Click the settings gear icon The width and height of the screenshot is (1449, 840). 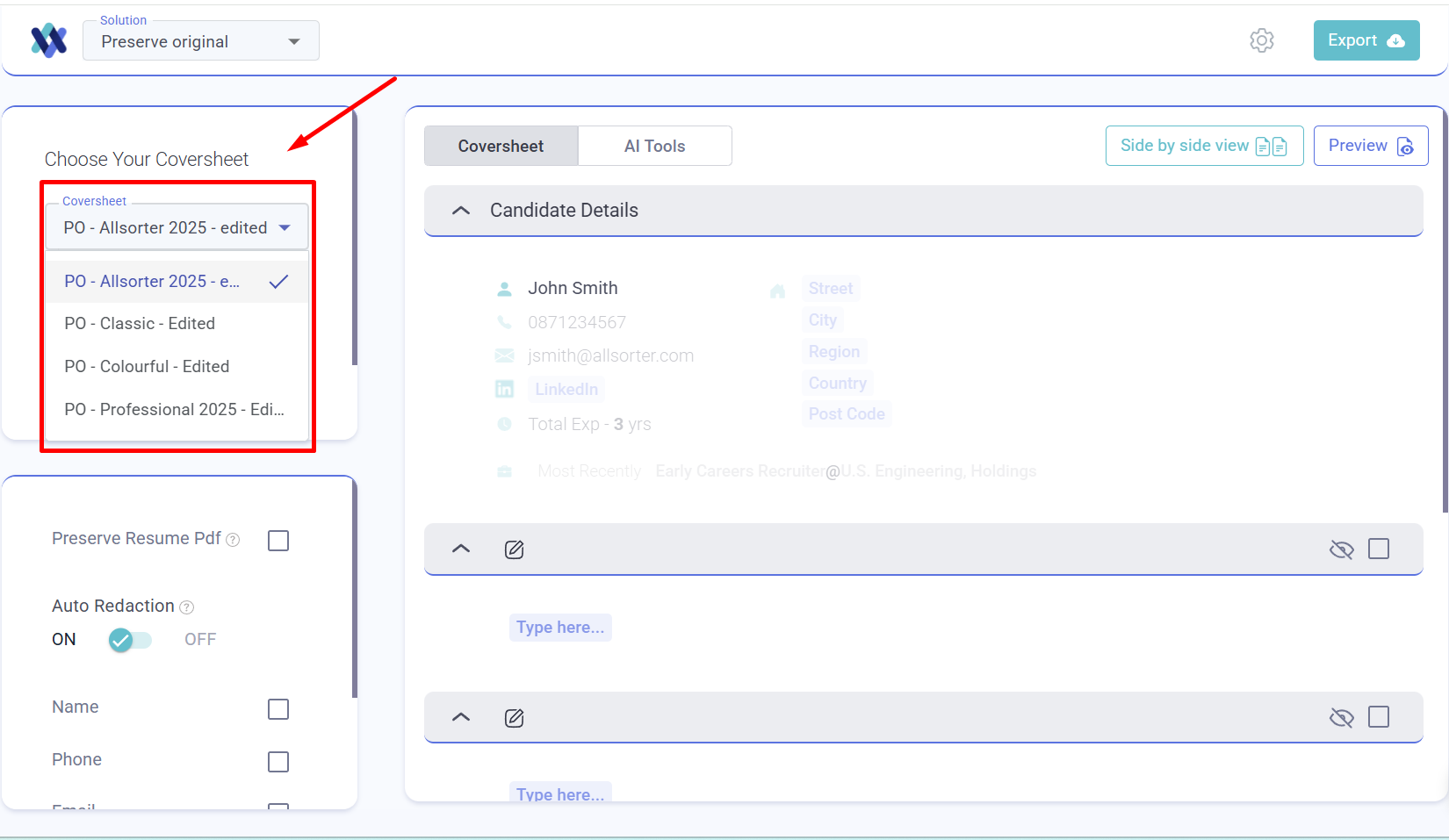coord(1261,40)
